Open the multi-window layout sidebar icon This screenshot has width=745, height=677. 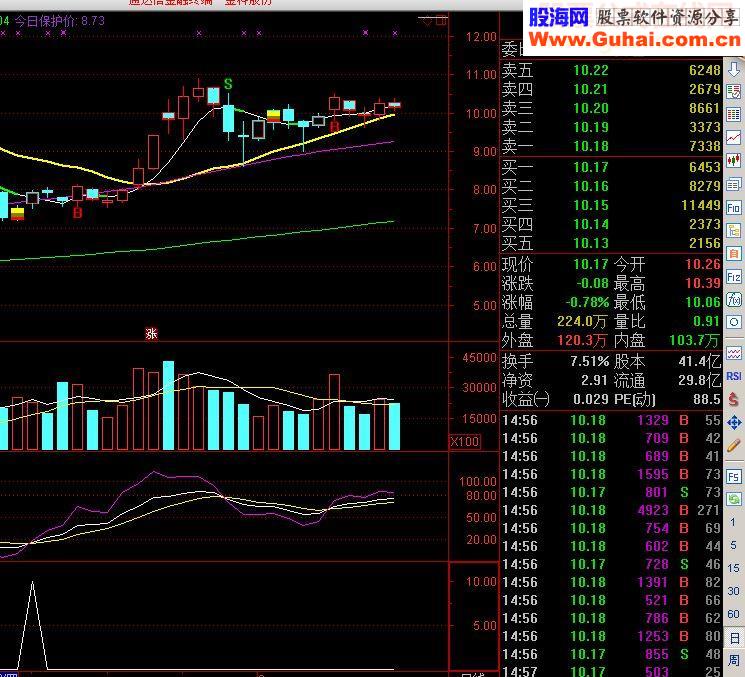[x=734, y=184]
